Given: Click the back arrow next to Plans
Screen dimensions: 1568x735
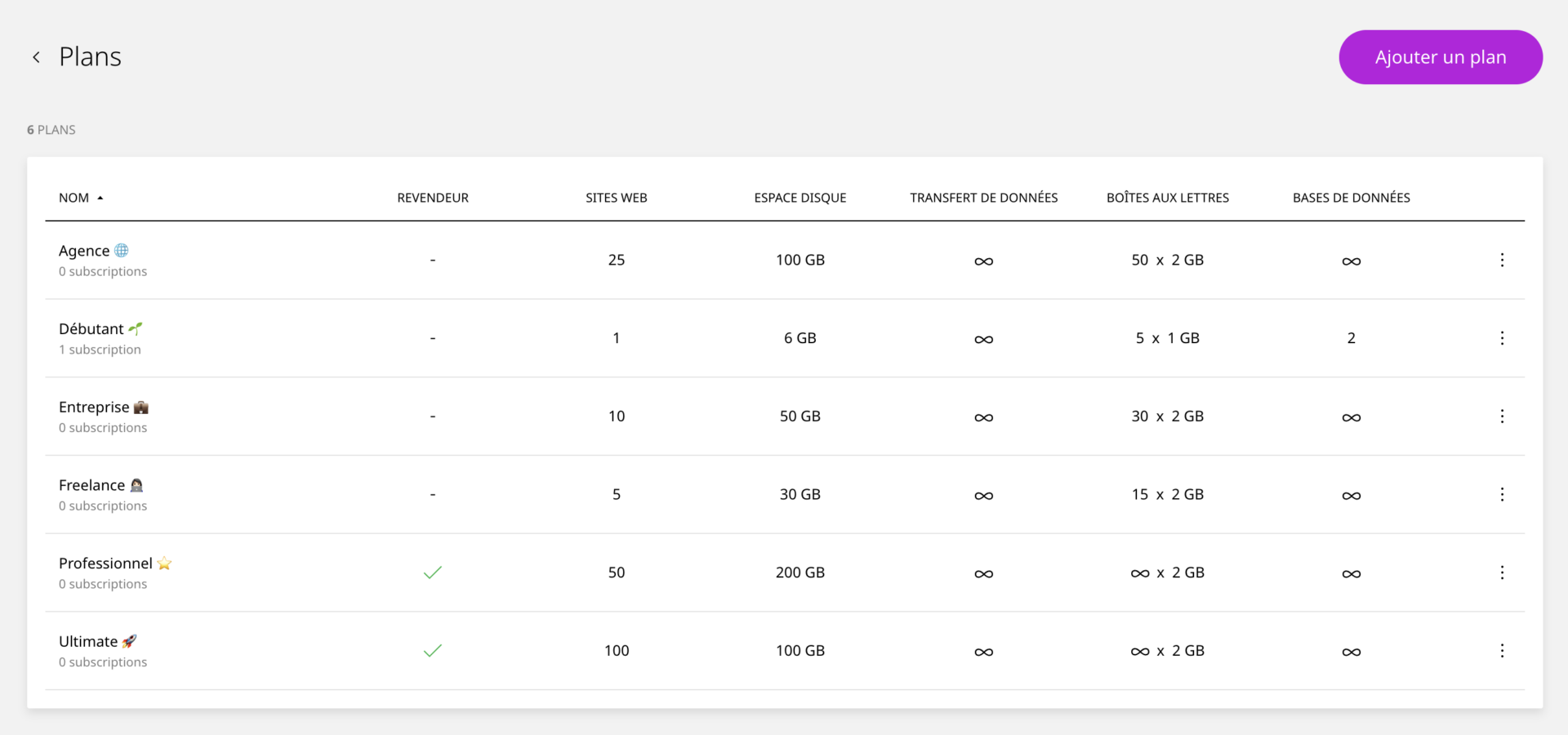Looking at the screenshot, I should (36, 56).
